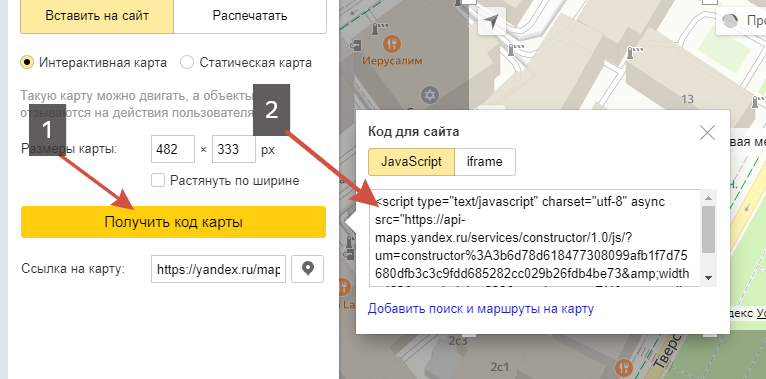
Task: Click the Иерусалим label on the map
Action: pos(392,61)
